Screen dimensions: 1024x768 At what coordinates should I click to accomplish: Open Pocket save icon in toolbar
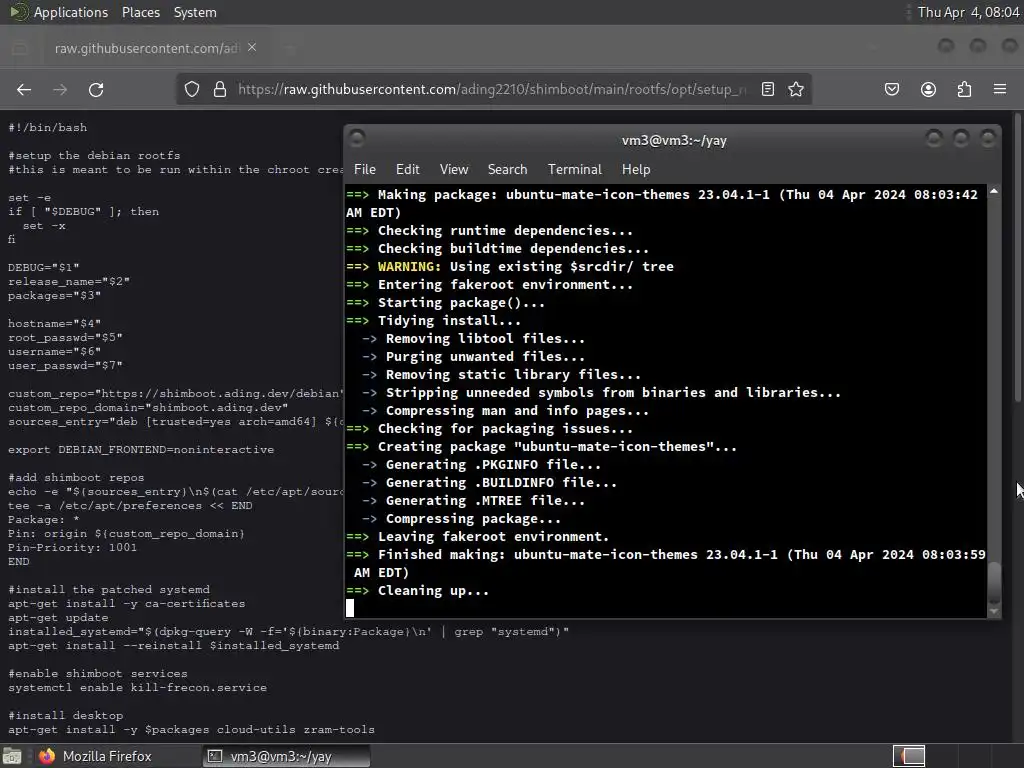[892, 89]
